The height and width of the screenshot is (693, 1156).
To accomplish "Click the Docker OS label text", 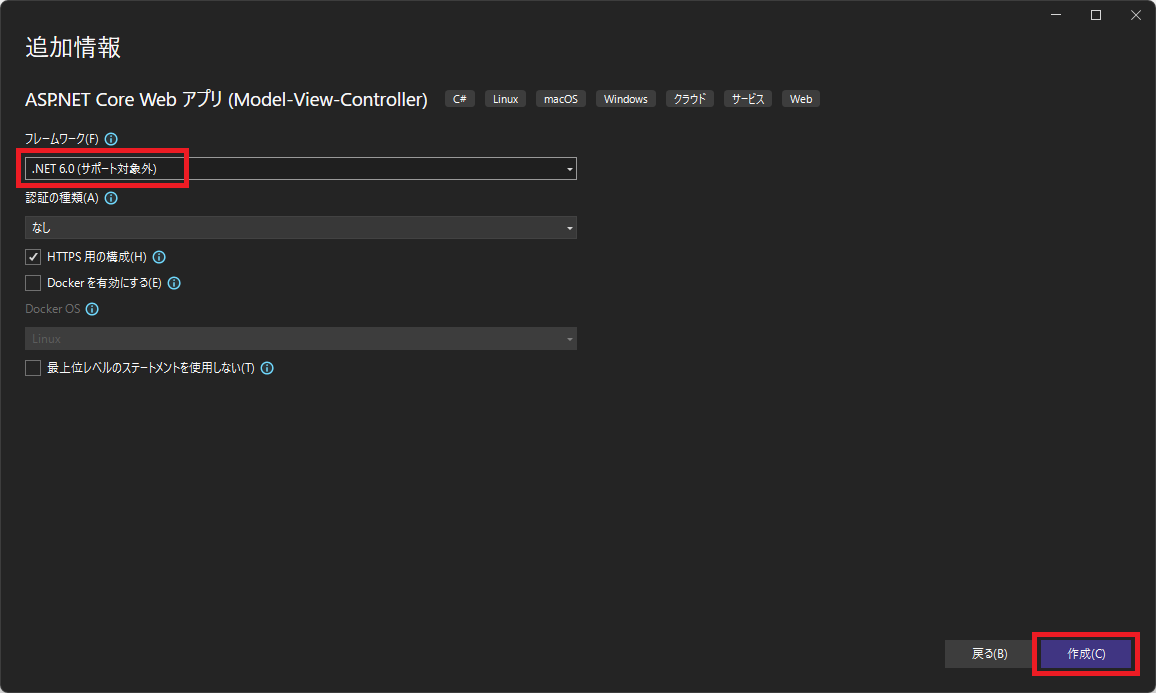I will 52,309.
